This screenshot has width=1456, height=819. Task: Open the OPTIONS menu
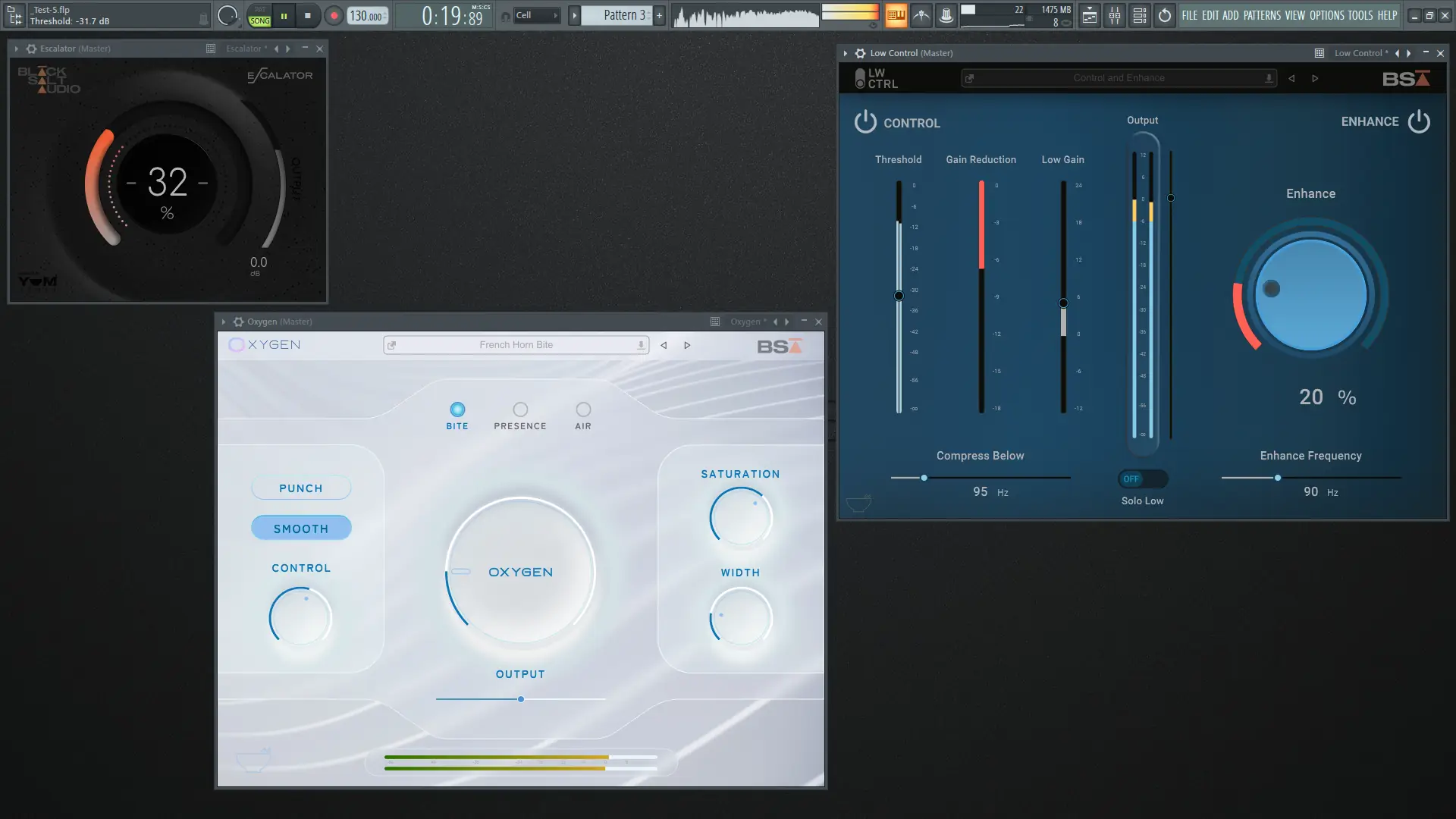point(1327,15)
